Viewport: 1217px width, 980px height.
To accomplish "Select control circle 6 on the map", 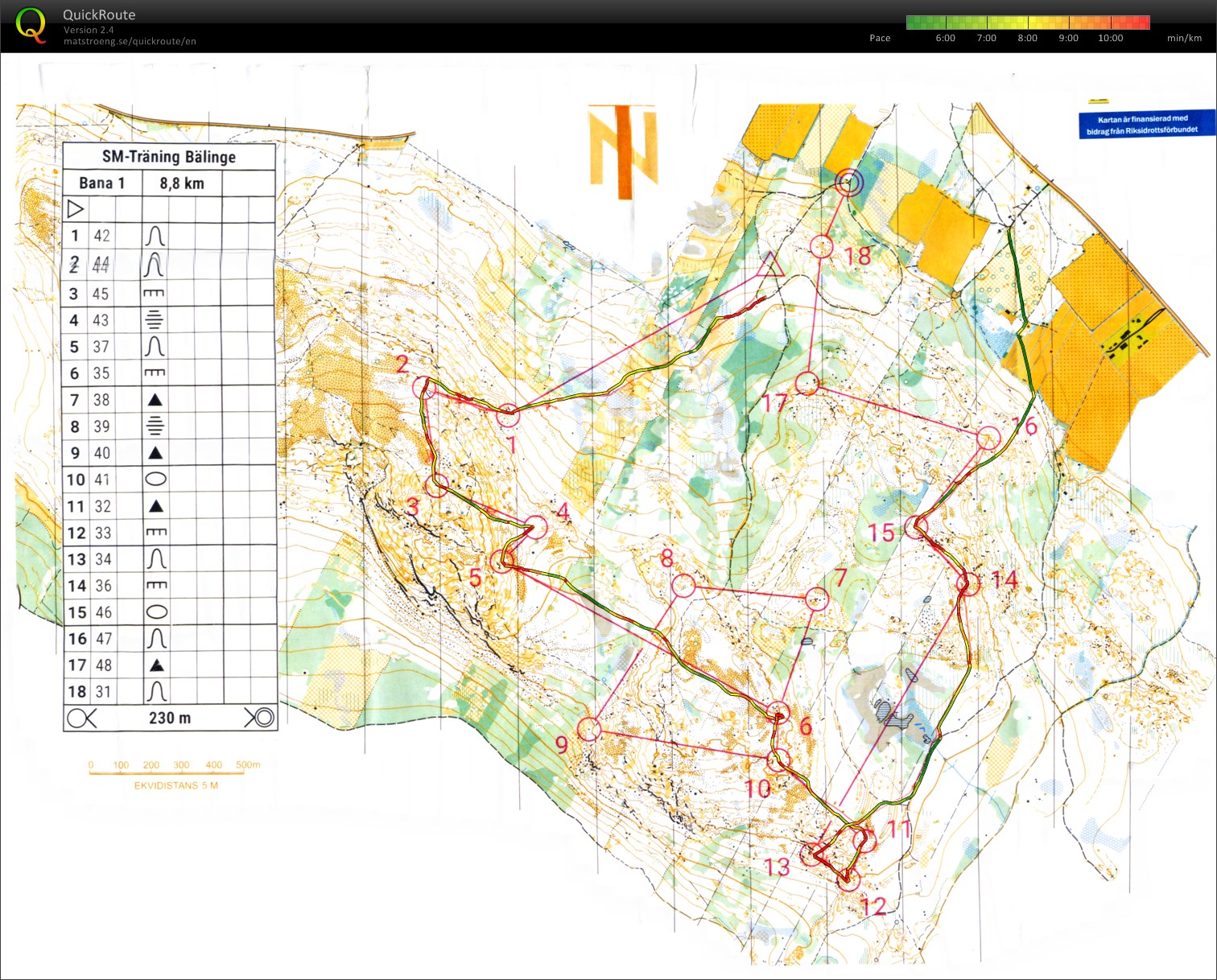I will [778, 712].
